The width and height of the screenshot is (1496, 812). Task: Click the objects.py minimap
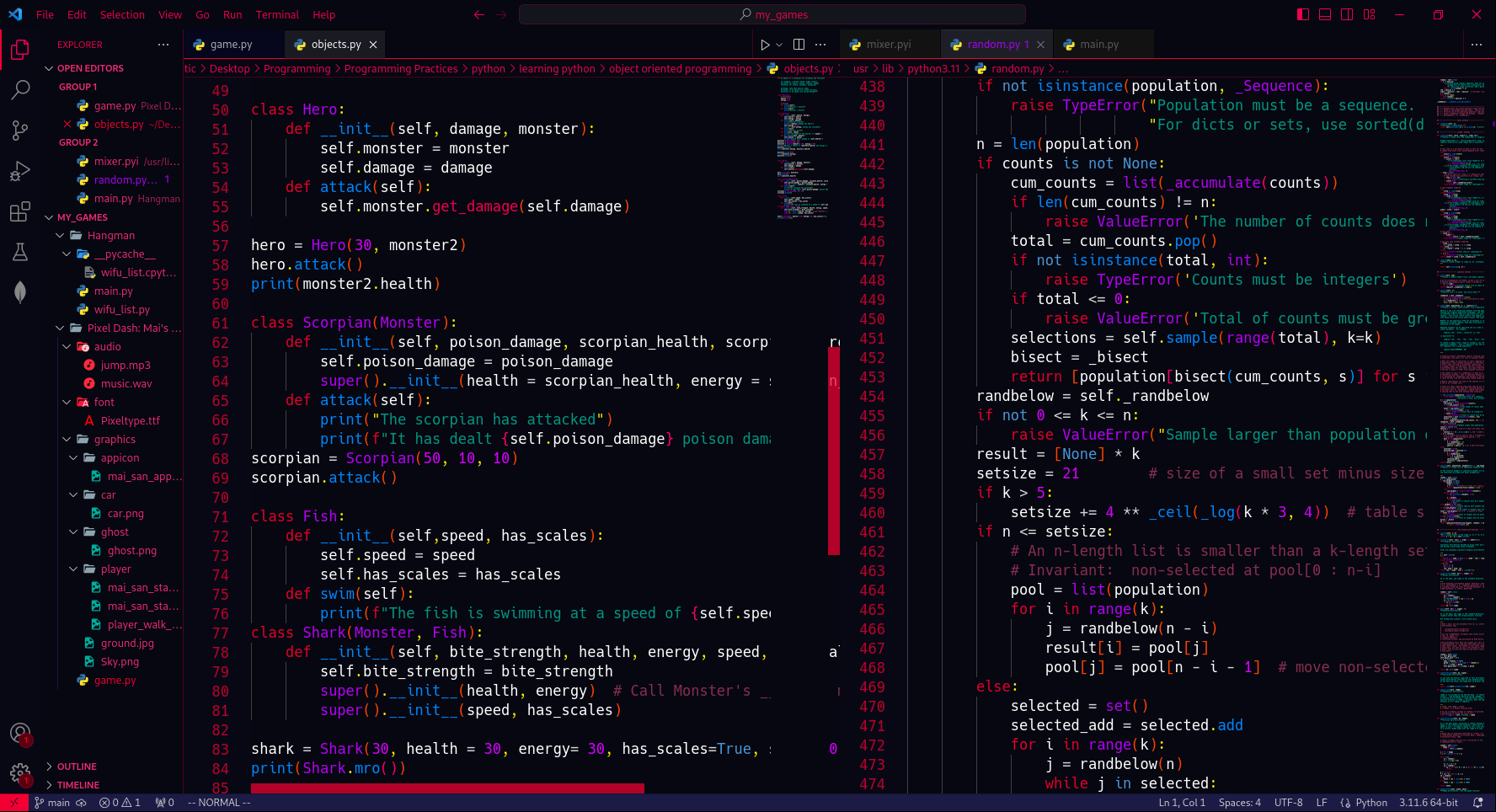[x=802, y=147]
